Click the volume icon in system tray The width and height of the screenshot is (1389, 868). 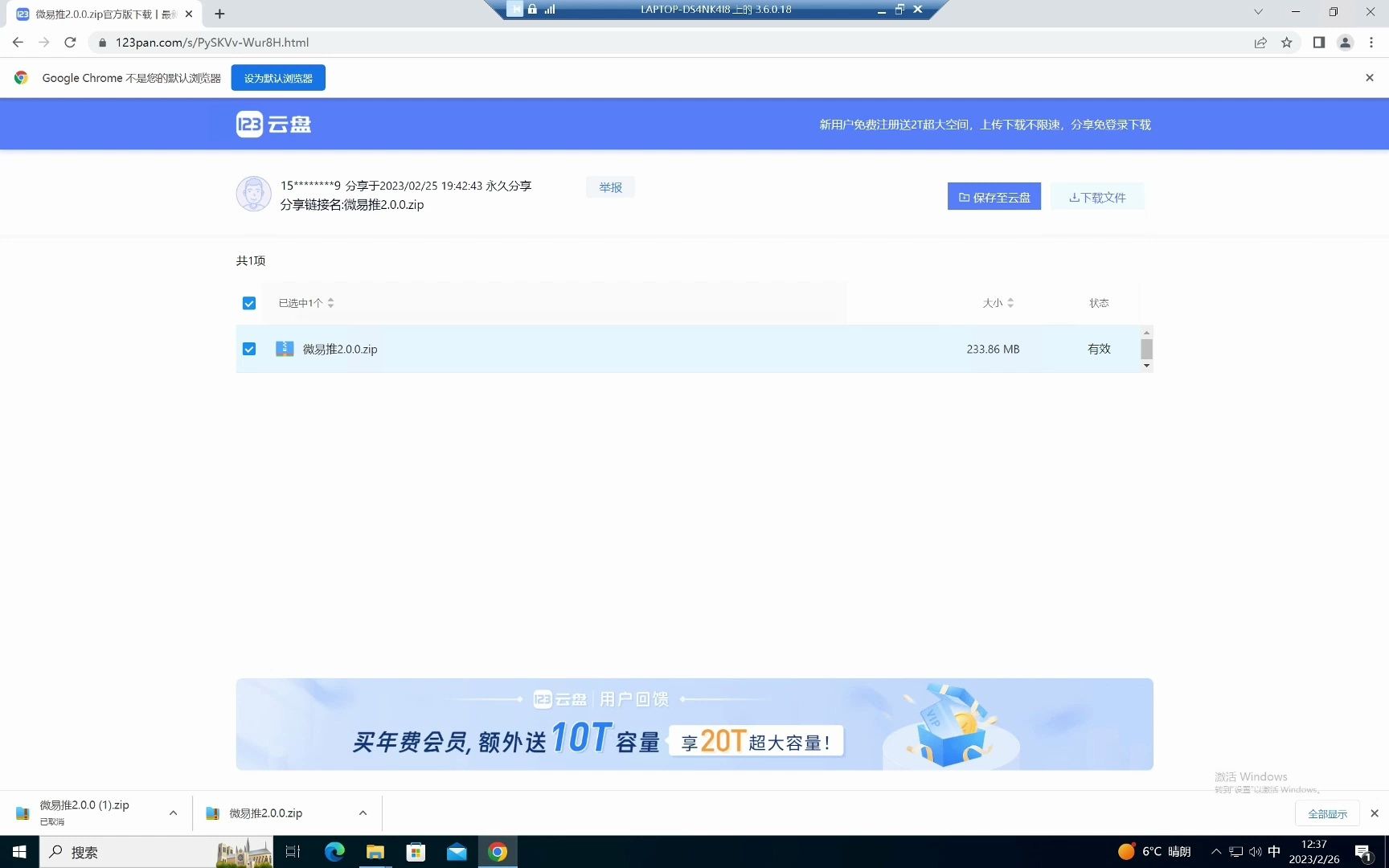pyautogui.click(x=1255, y=852)
